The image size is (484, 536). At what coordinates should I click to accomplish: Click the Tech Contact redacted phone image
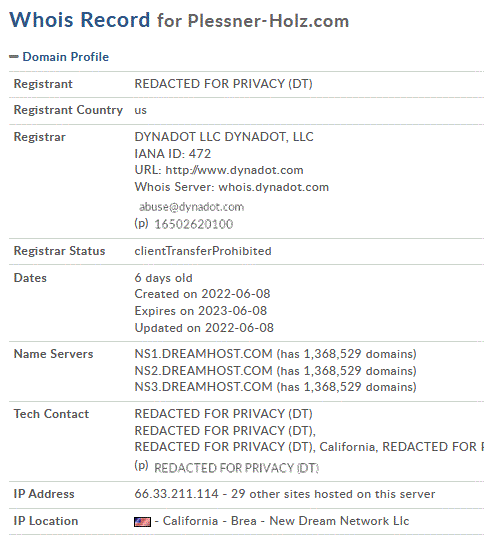(236, 468)
